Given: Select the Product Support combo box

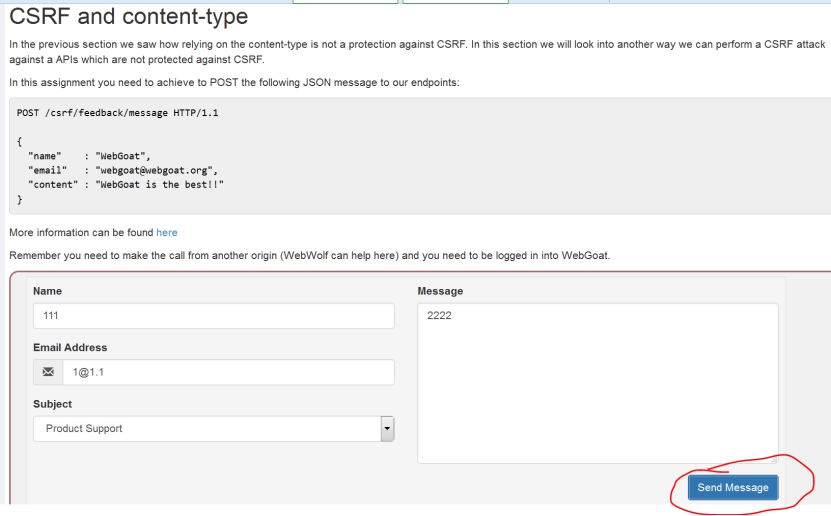Looking at the screenshot, I should [x=214, y=429].
